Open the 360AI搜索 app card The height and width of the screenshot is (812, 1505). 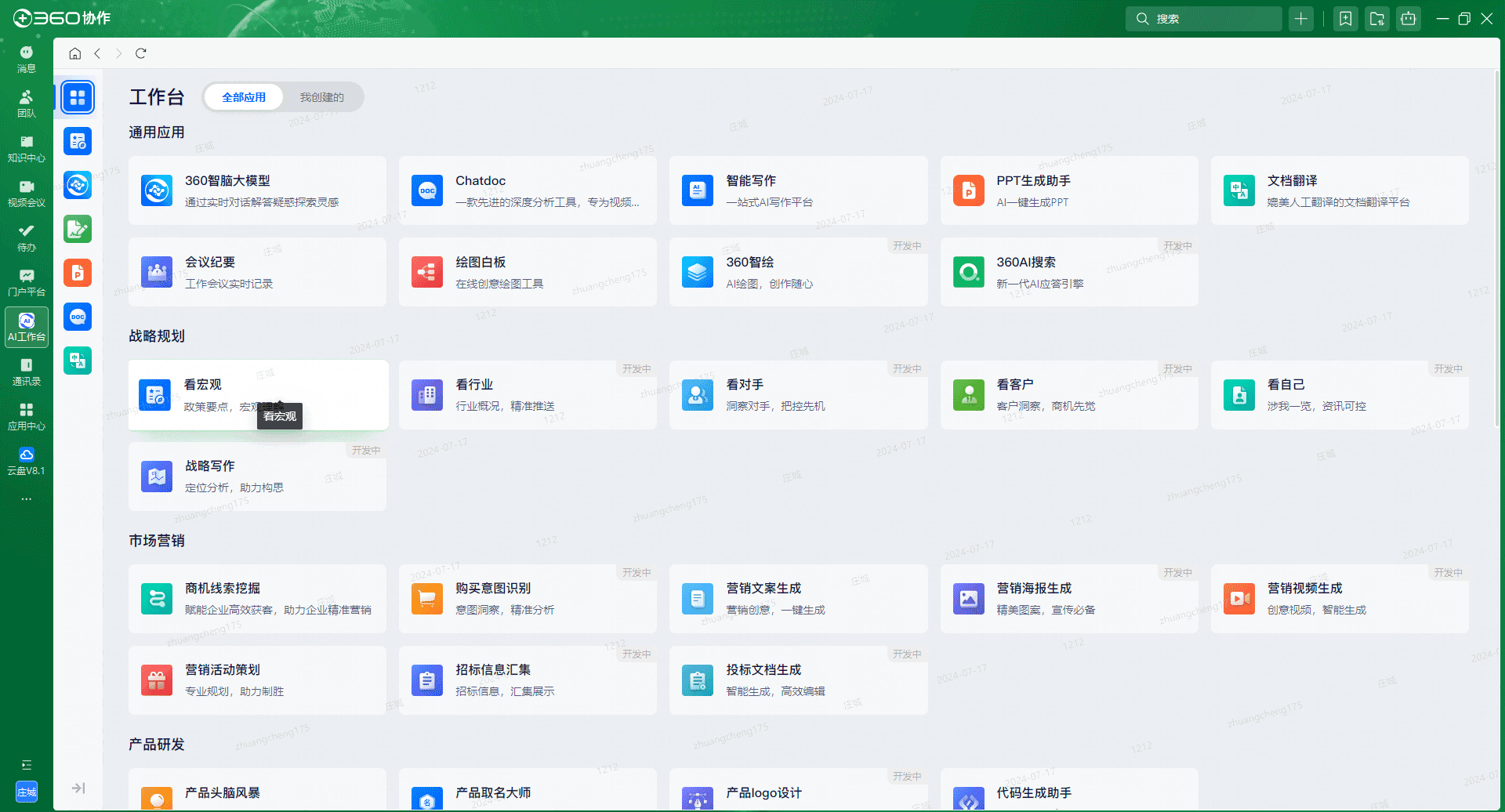[x=1069, y=272]
